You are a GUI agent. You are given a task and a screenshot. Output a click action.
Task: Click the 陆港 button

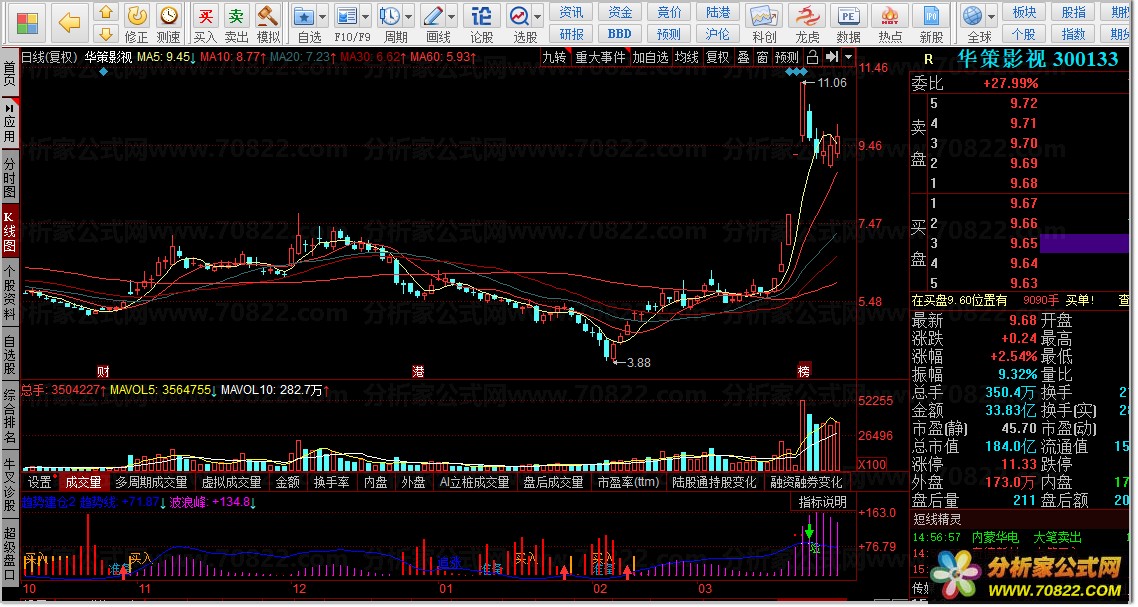pos(718,12)
